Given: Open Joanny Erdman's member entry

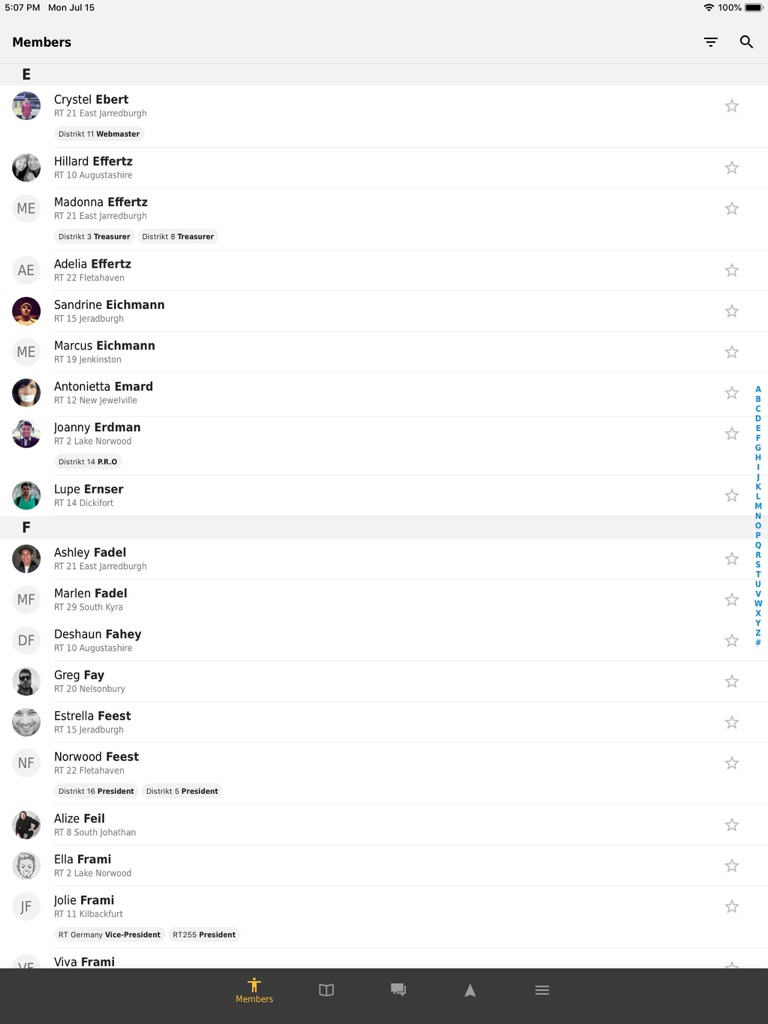Looking at the screenshot, I should [384, 445].
